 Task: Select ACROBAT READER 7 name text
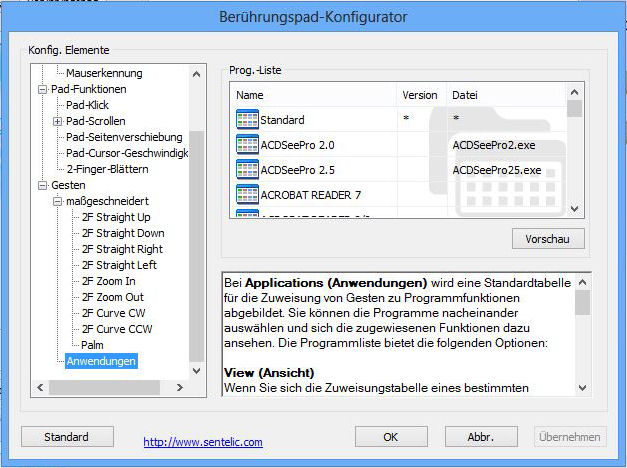(x=311, y=195)
